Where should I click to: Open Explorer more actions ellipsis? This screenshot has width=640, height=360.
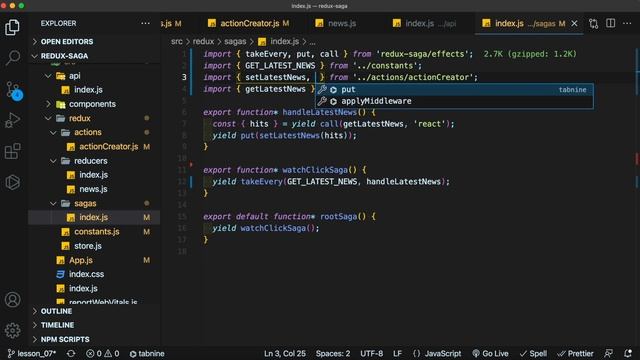pyautogui.click(x=145, y=23)
